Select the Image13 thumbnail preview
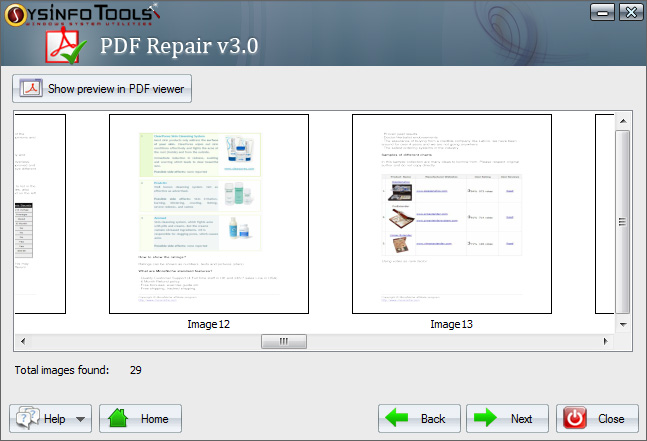This screenshot has height=441, width=647. click(x=451, y=214)
